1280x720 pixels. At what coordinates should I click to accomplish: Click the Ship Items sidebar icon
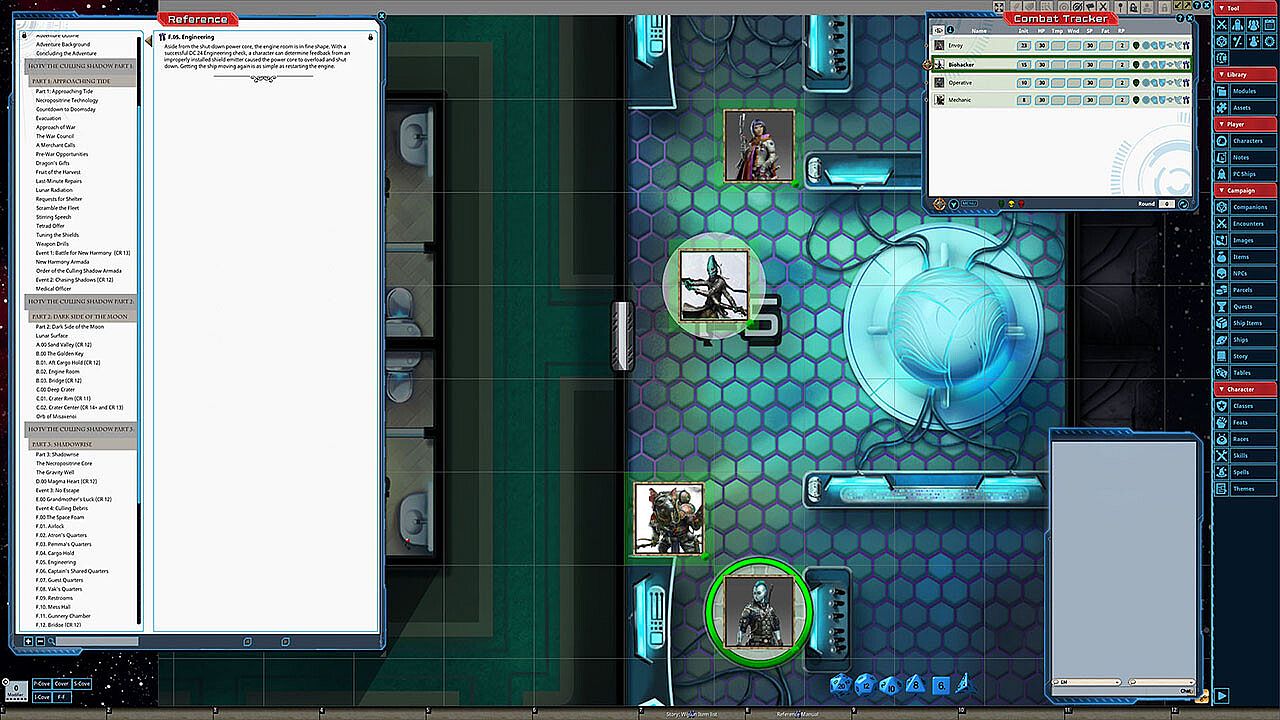click(x=1221, y=323)
